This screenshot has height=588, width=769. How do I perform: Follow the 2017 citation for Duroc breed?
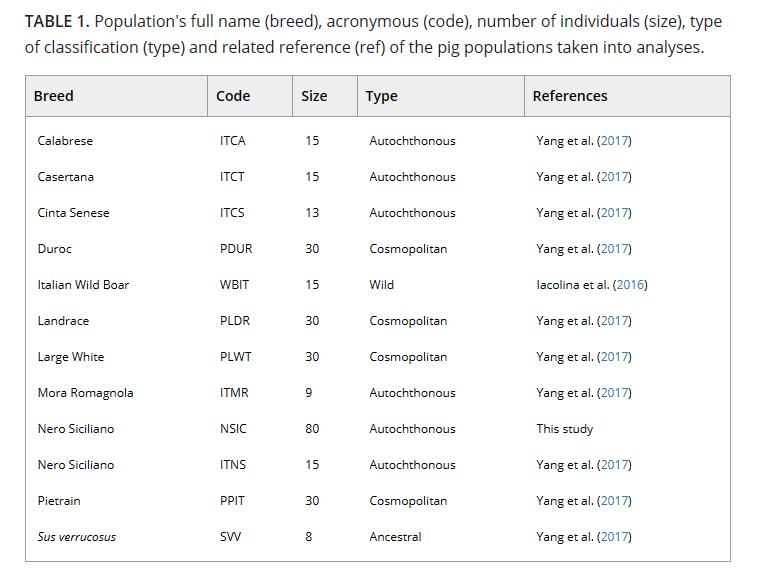click(614, 249)
